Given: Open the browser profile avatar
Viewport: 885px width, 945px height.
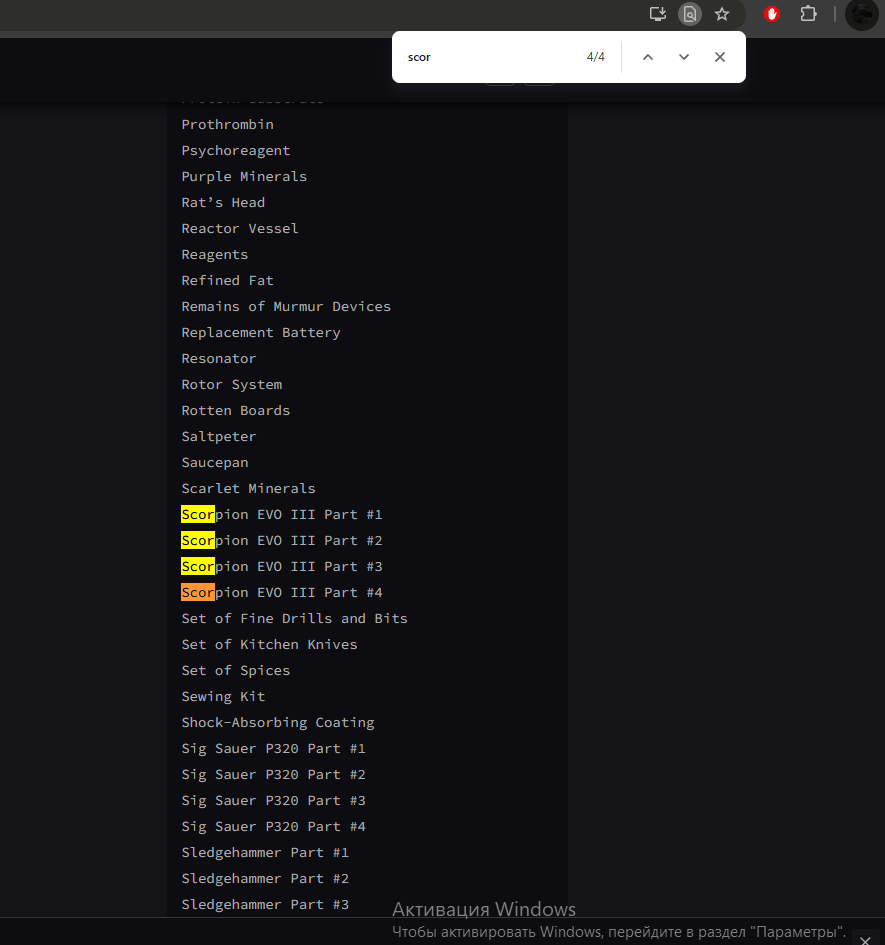Looking at the screenshot, I should click(861, 14).
